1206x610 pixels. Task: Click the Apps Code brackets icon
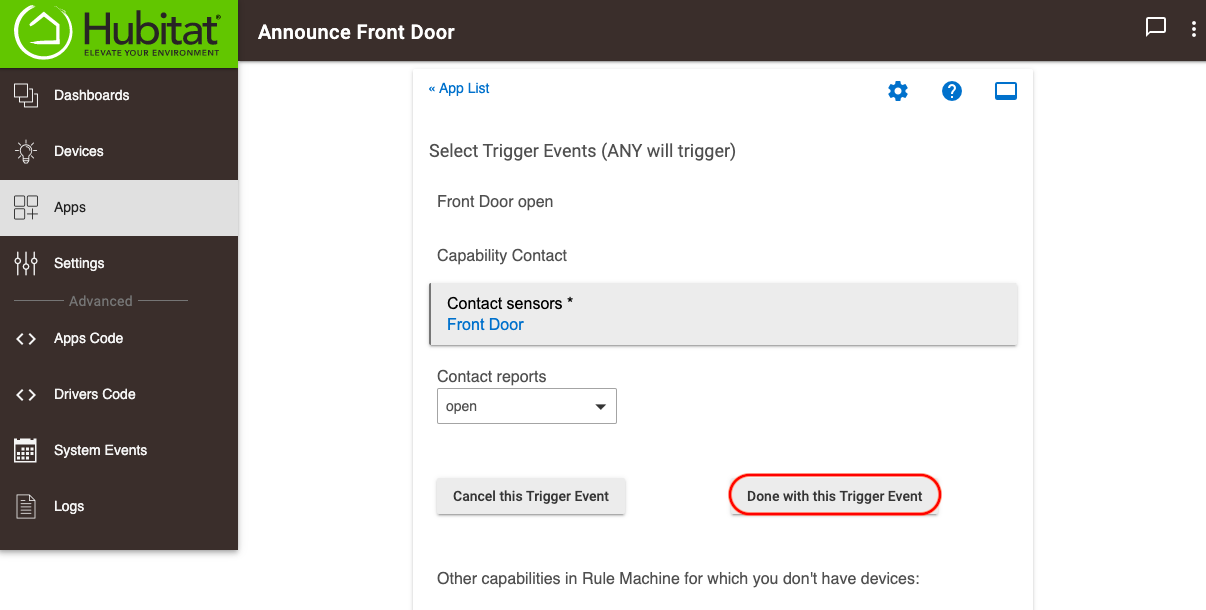pyautogui.click(x=25, y=338)
